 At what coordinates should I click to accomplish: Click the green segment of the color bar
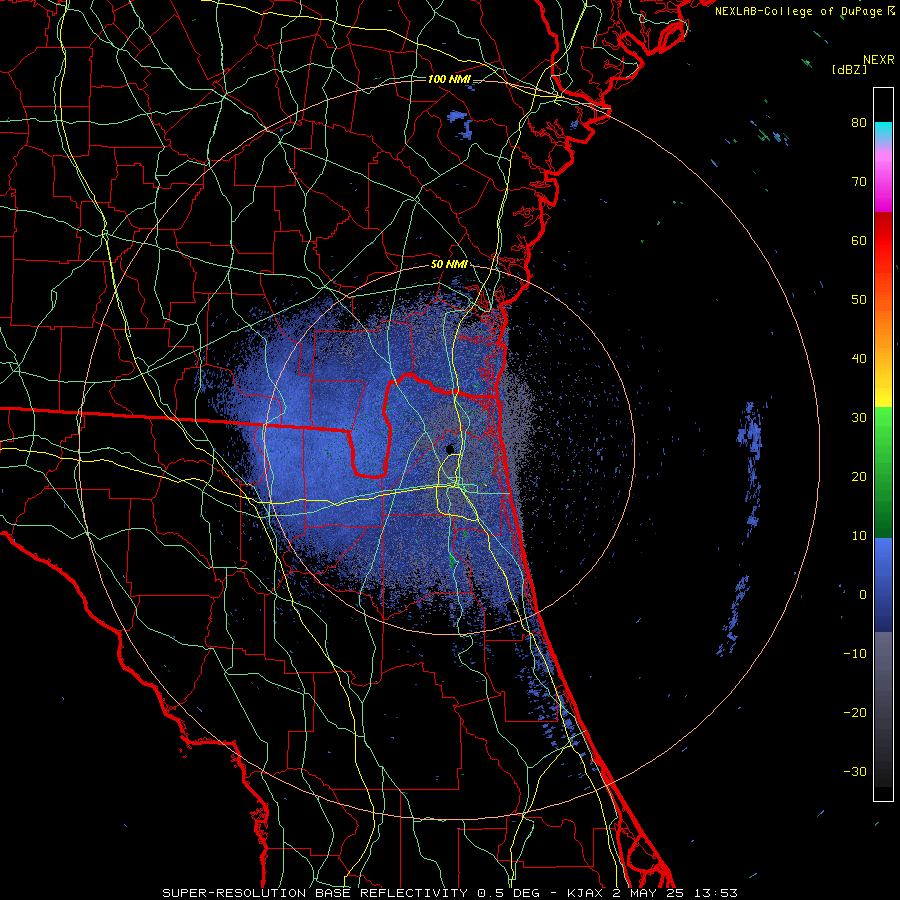883,472
